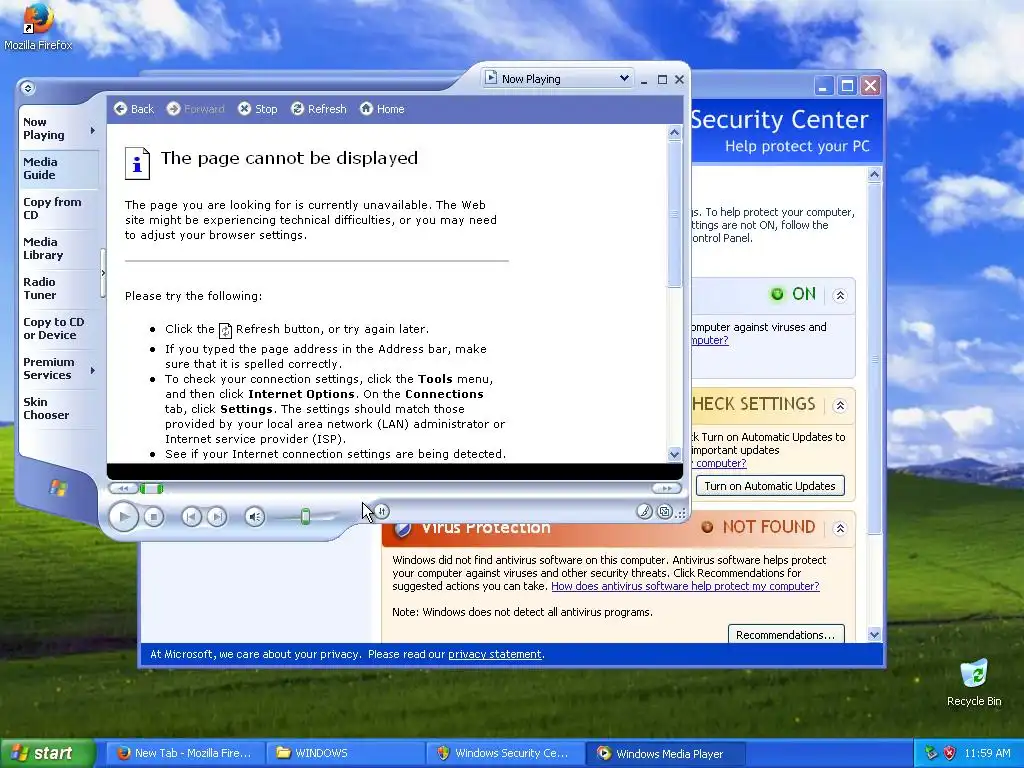
Task: Open Copy to CD or Device
Action: (x=59, y=328)
